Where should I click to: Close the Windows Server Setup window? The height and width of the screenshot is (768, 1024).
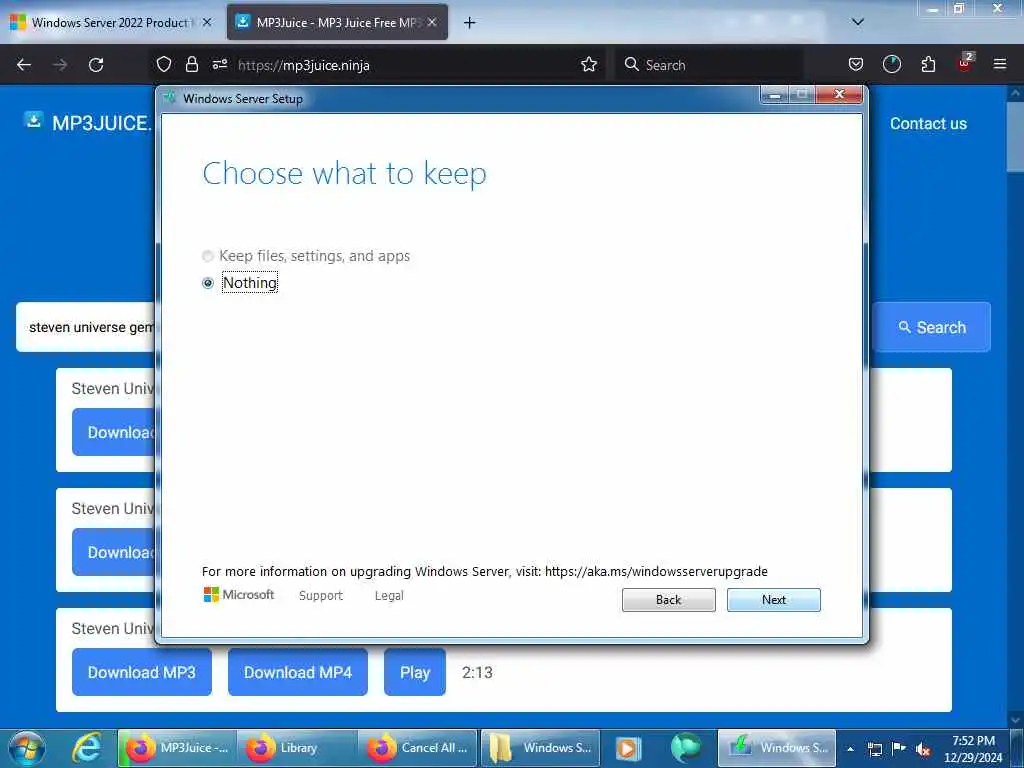839,95
